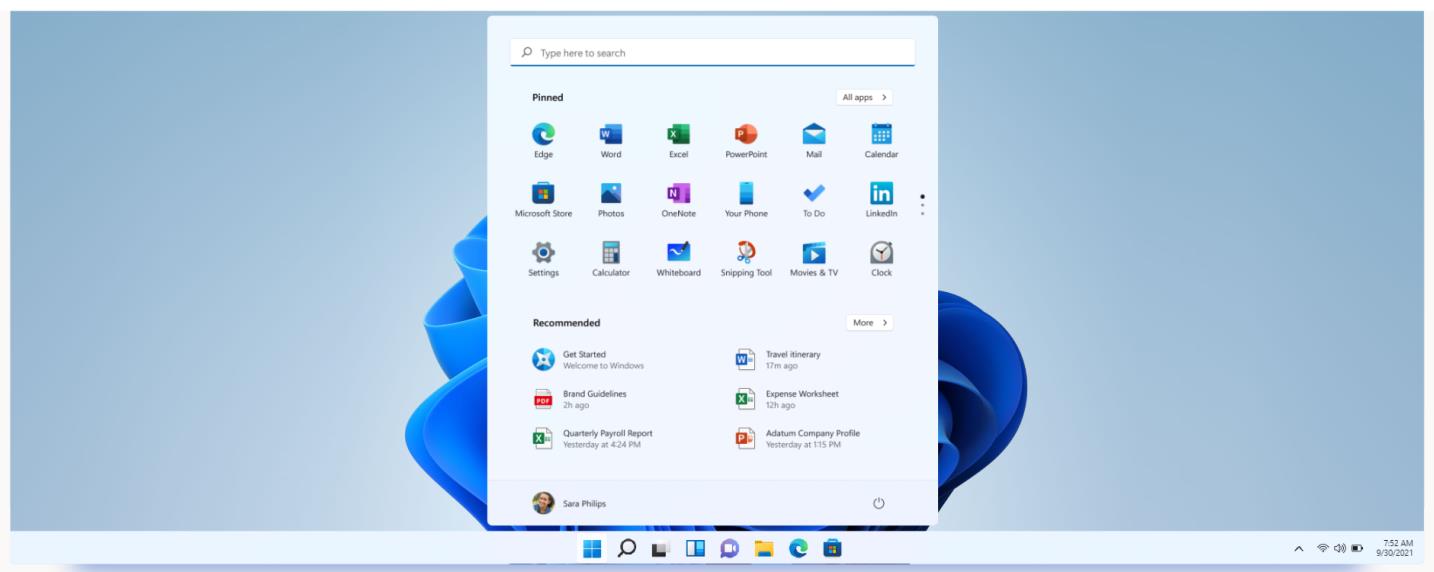Click the Type here to search box
Screen dimensions: 1434x572
pyautogui.click(x=712, y=52)
